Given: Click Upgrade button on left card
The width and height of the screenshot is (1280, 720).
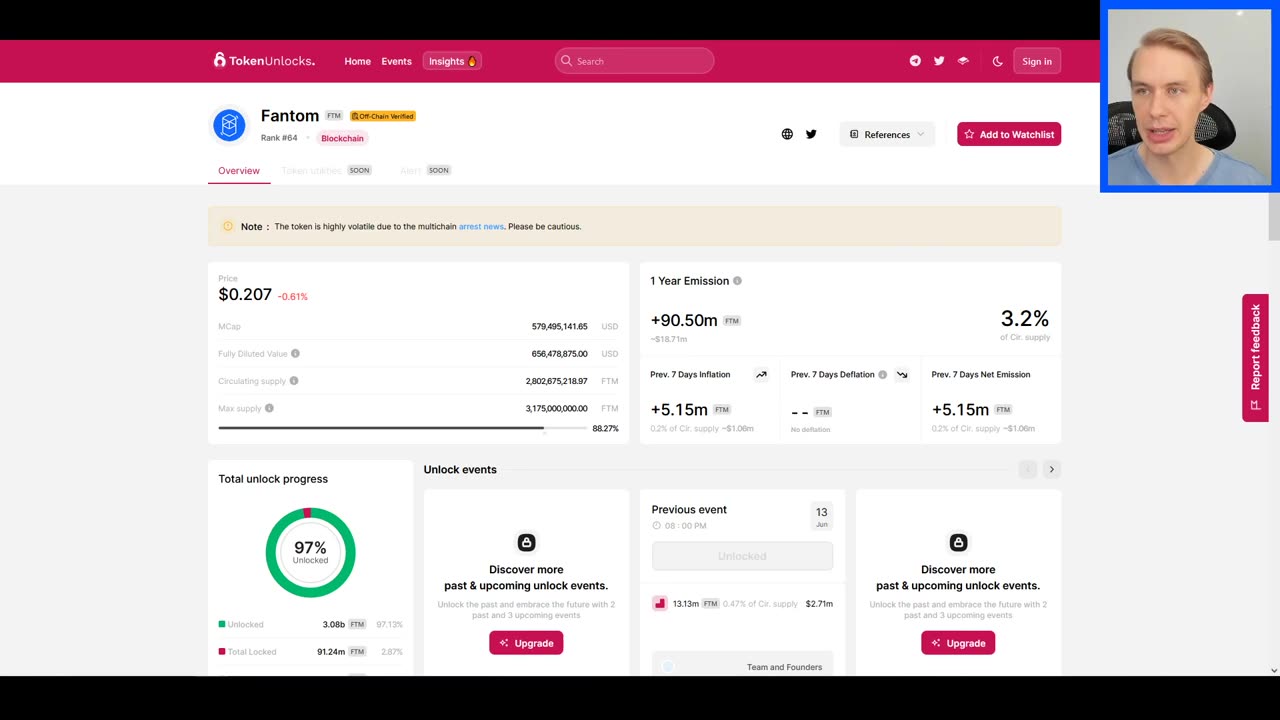Looking at the screenshot, I should pyautogui.click(x=526, y=643).
